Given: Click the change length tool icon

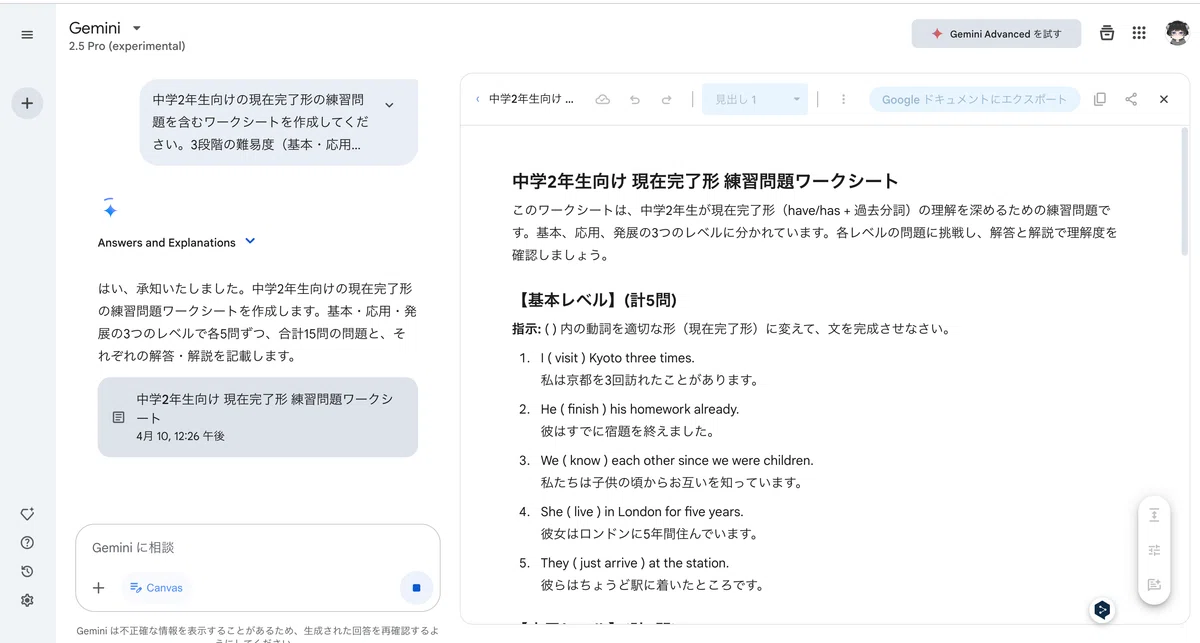Looking at the screenshot, I should pos(1154,515).
